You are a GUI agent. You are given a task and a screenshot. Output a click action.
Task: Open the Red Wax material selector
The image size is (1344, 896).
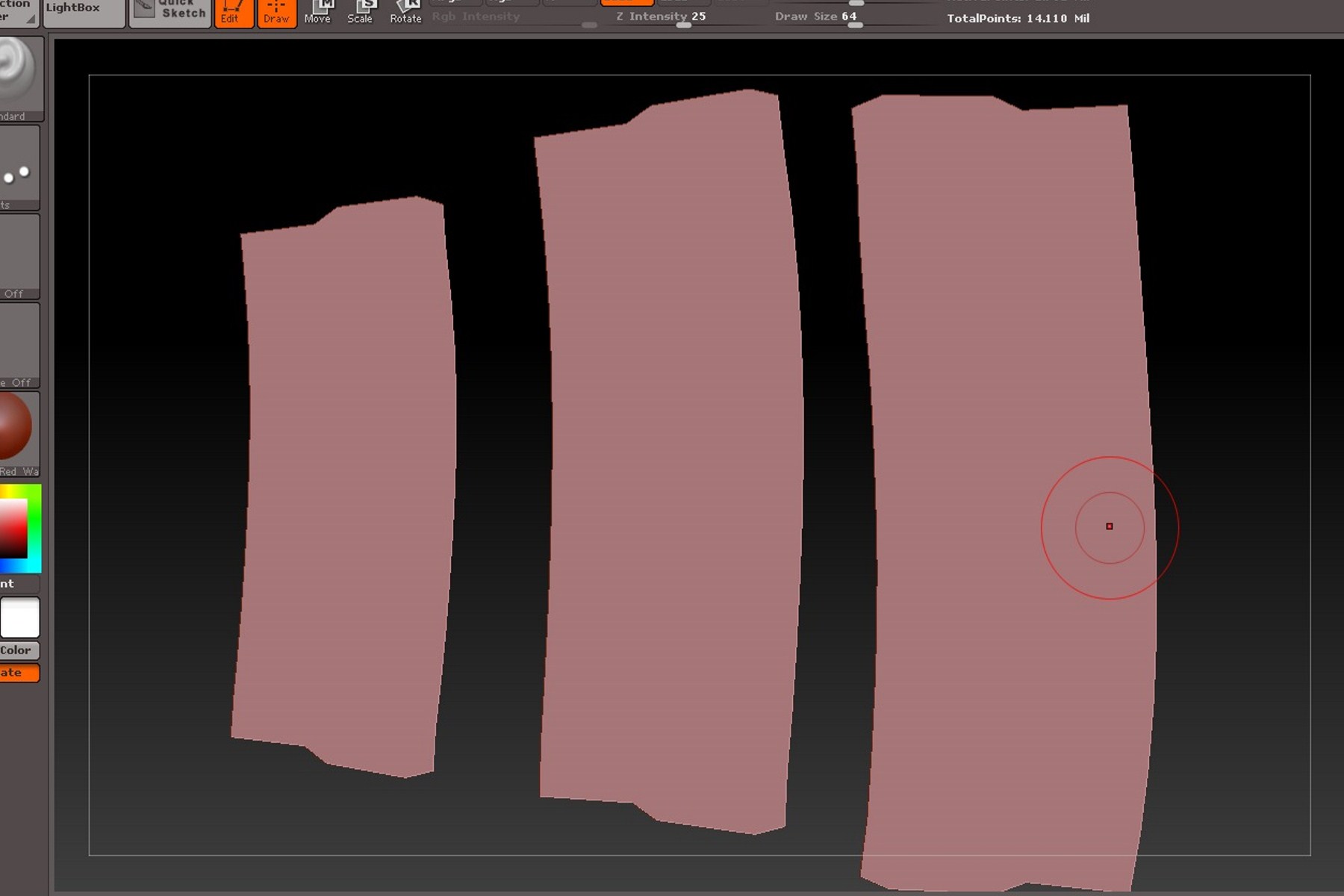(x=19, y=435)
